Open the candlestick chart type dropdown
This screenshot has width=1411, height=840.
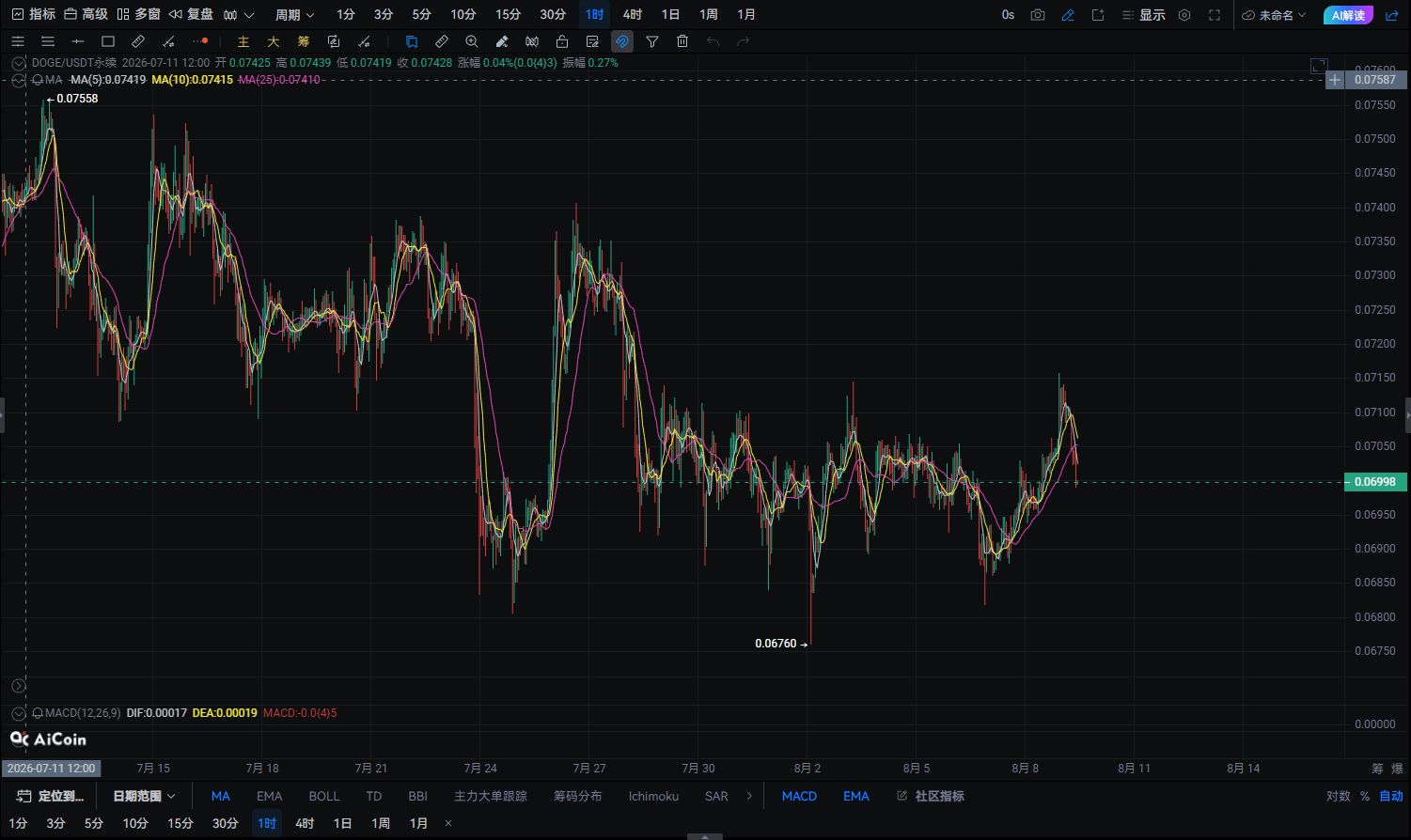click(x=239, y=15)
